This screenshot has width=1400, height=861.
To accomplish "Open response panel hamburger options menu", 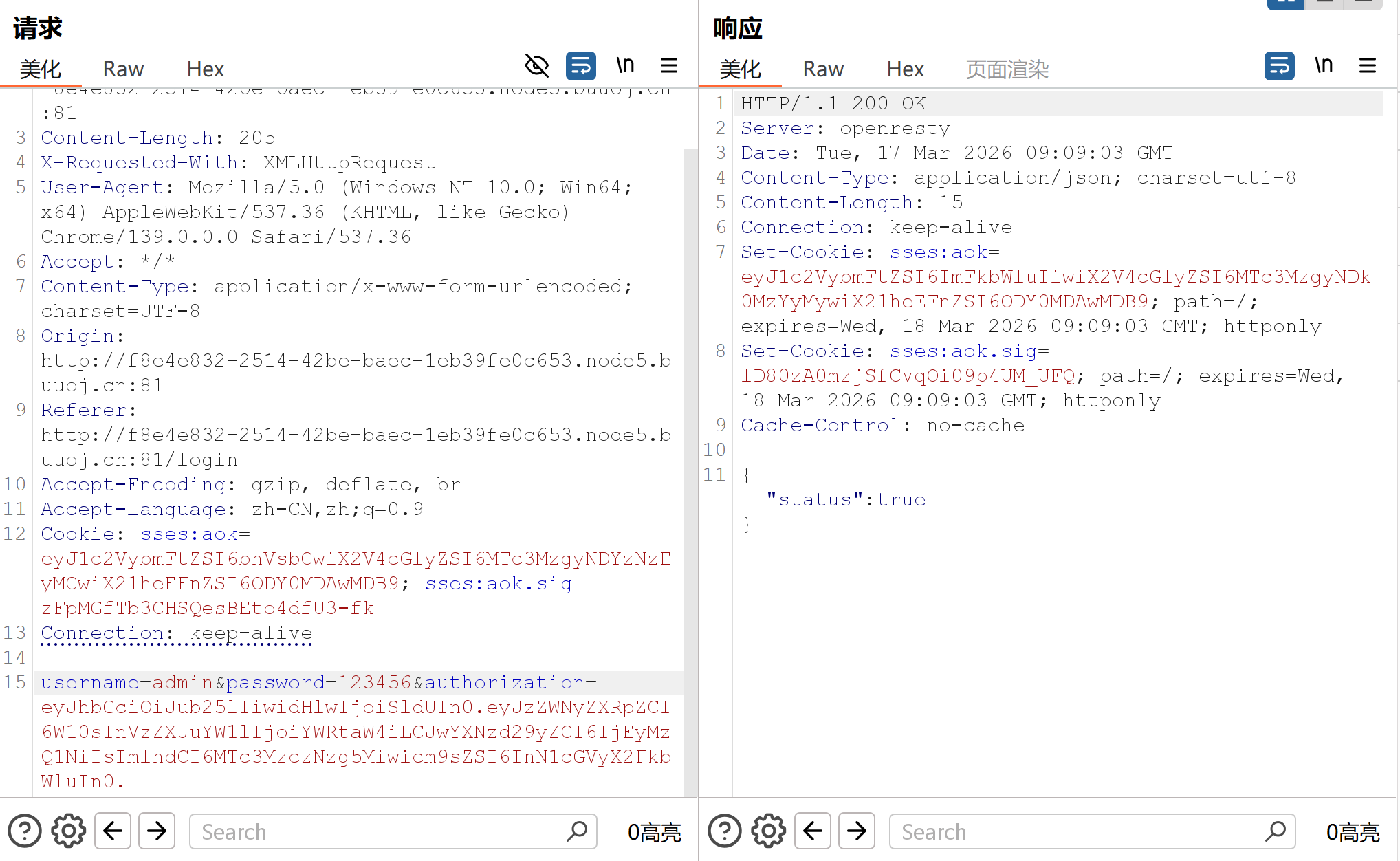I will click(x=1368, y=66).
